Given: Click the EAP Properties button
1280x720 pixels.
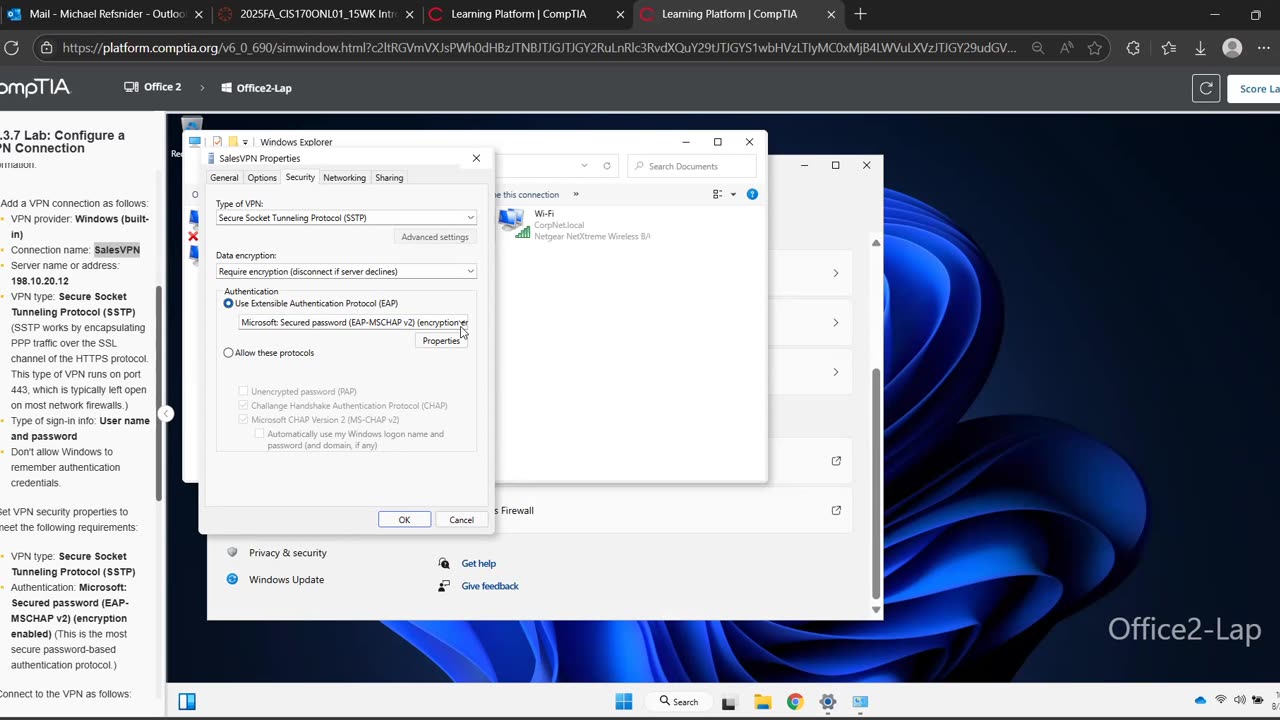Looking at the screenshot, I should click(x=441, y=341).
